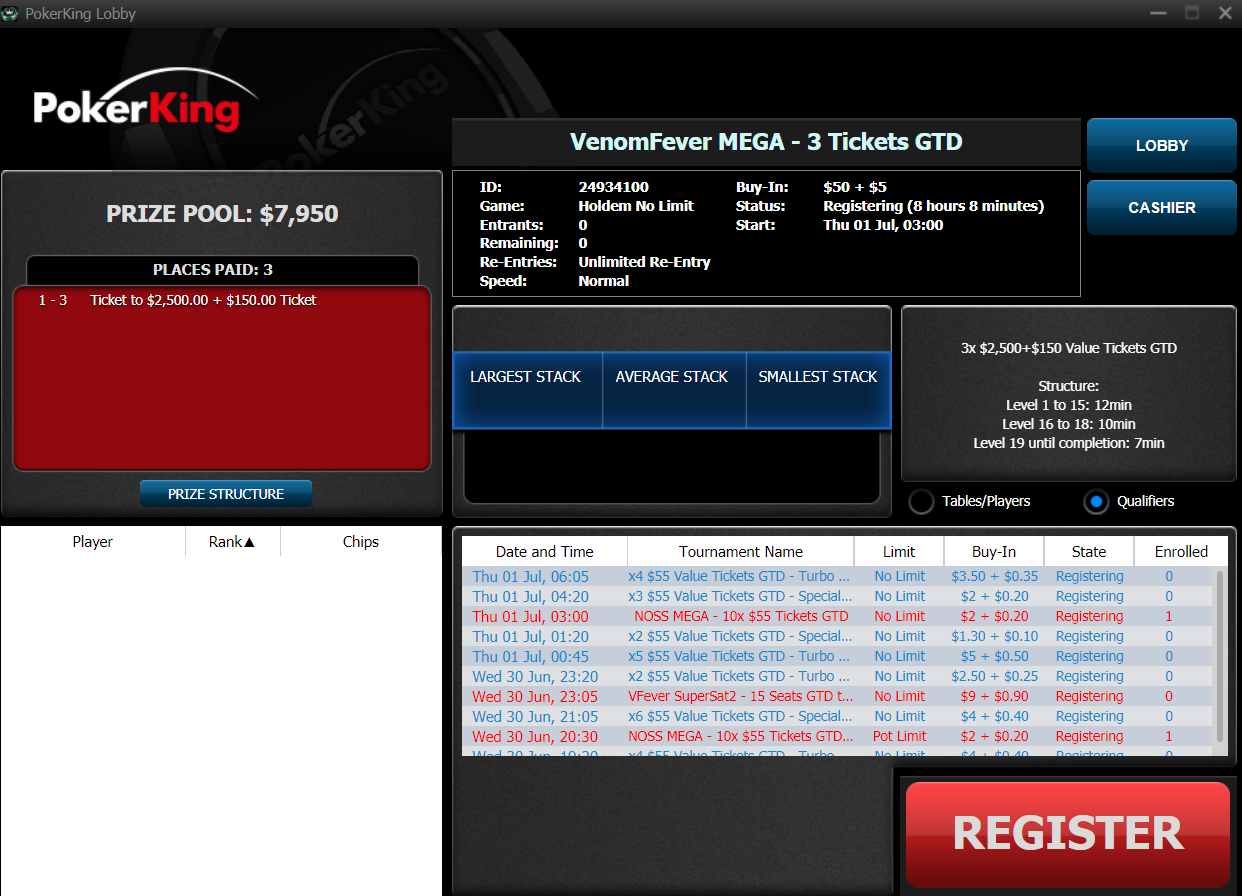Show the Prize Structure
Screen dimensions: 1242x896
[226, 494]
